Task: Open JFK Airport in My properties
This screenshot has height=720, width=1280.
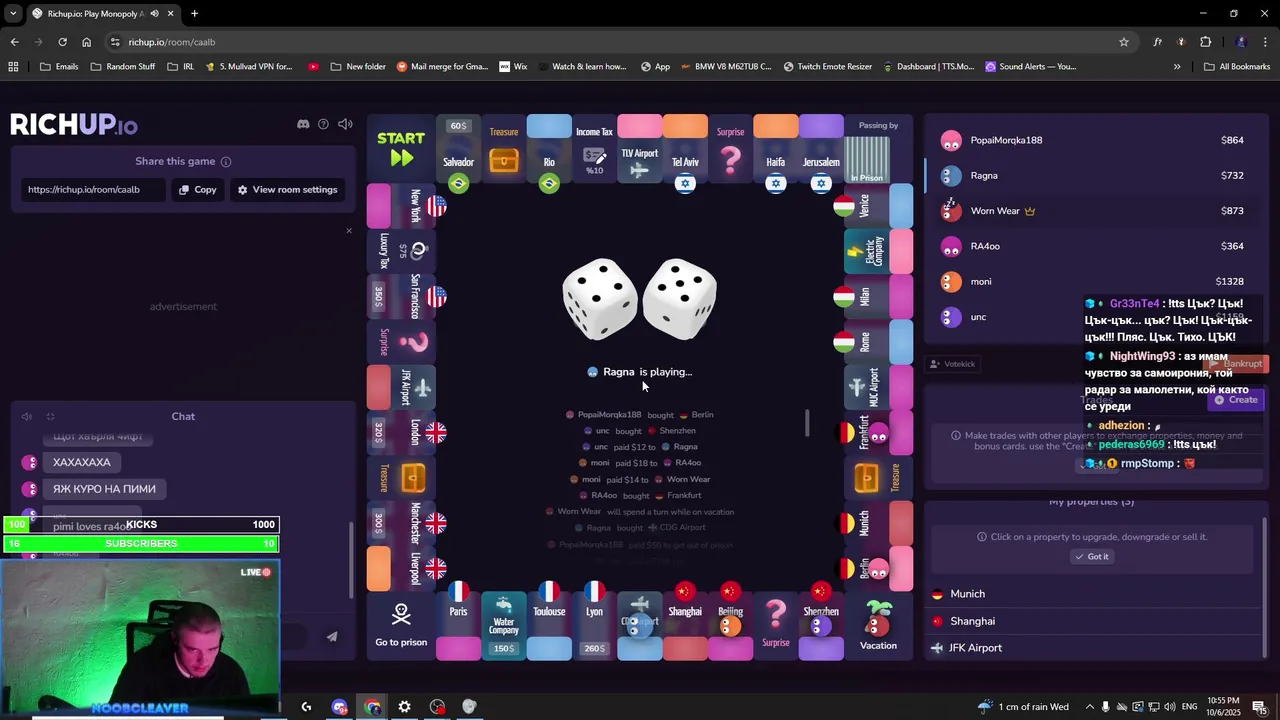Action: [1092, 648]
